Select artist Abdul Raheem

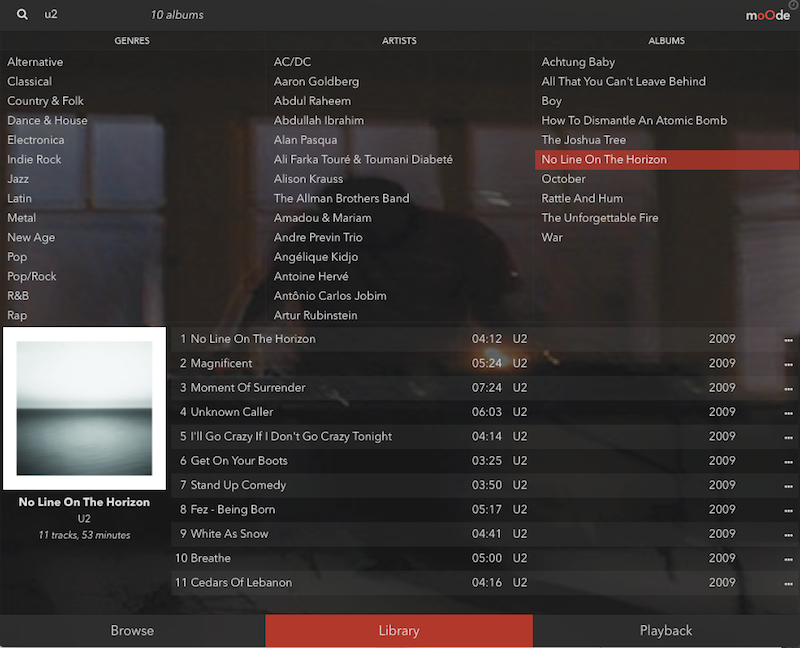point(312,101)
